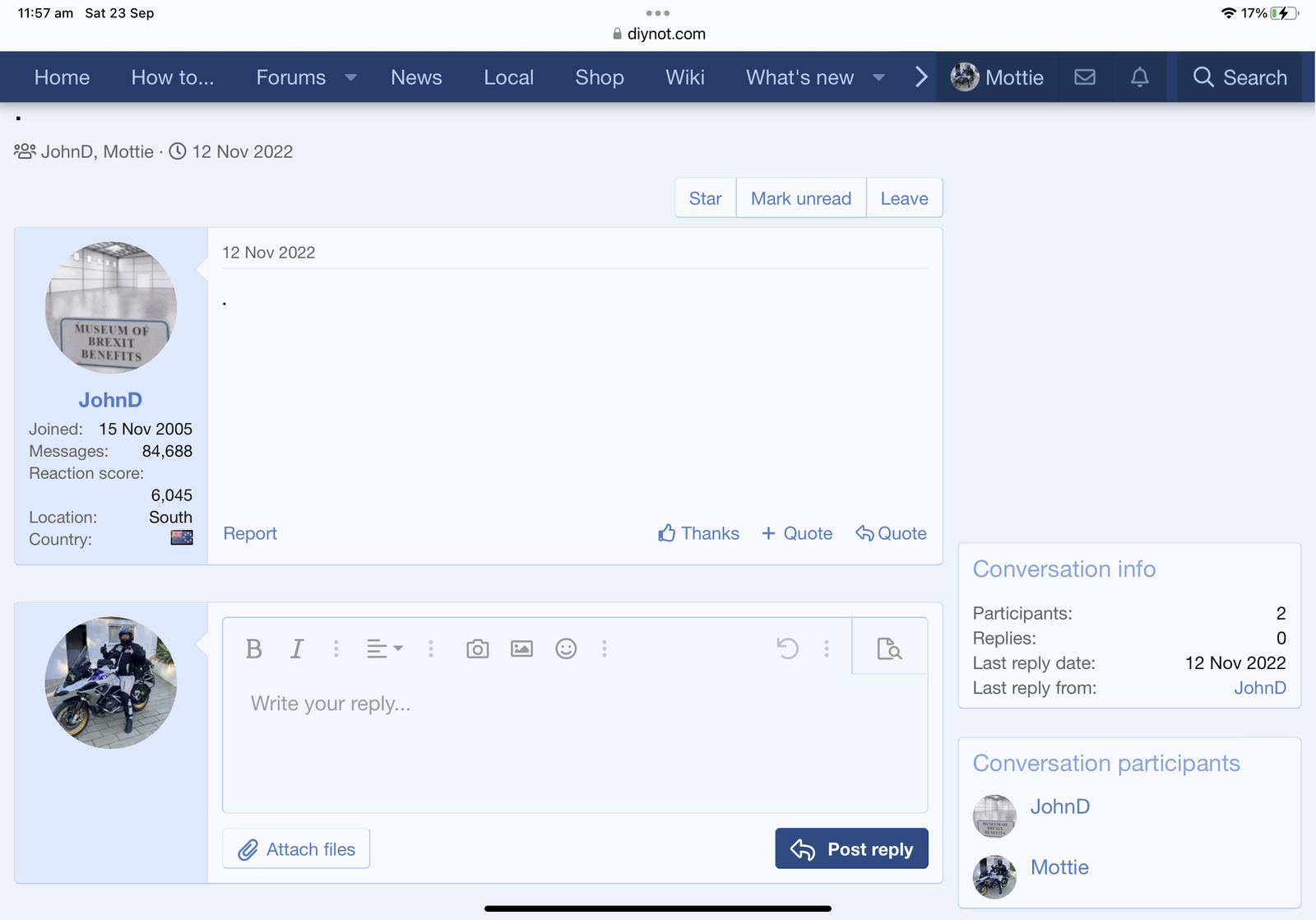Click the undo icon in editor
Image resolution: width=1316 pixels, height=920 pixels.
(787, 649)
